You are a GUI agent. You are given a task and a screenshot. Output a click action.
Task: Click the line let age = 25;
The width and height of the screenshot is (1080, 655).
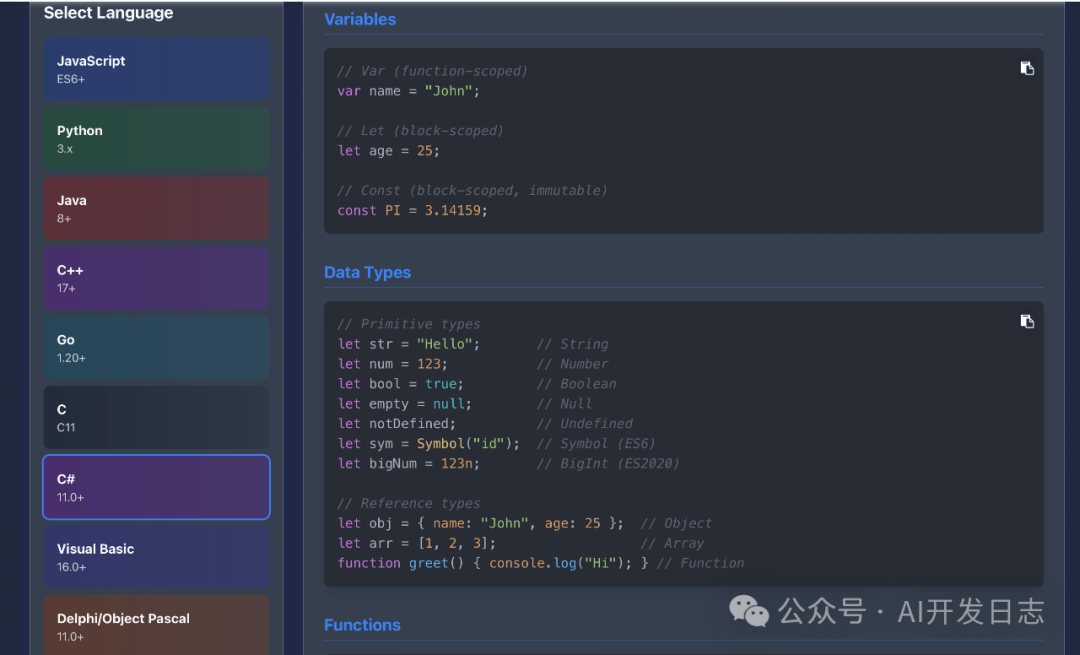pyautogui.click(x=388, y=151)
